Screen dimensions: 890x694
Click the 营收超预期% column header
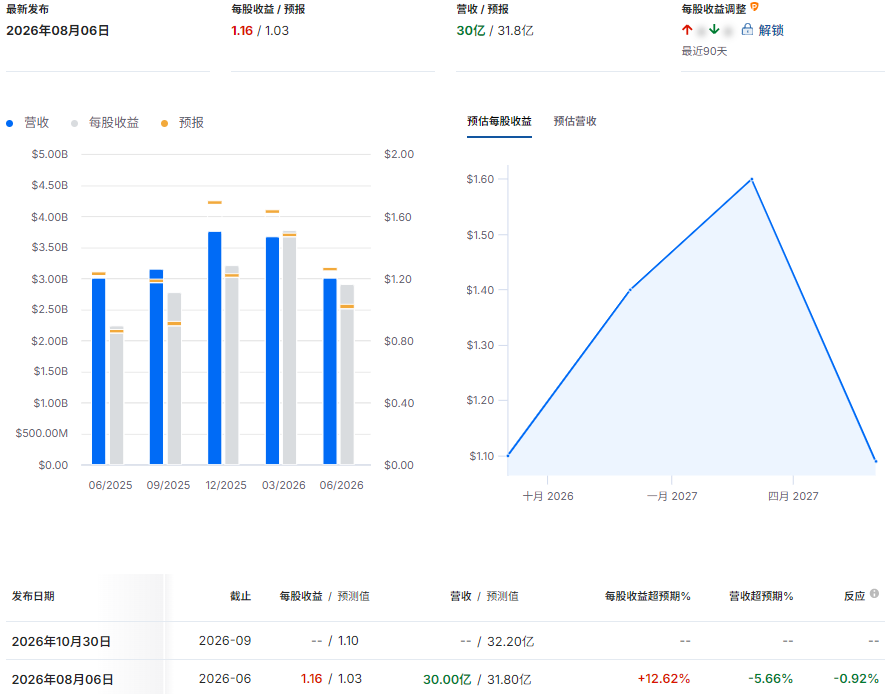tap(761, 596)
